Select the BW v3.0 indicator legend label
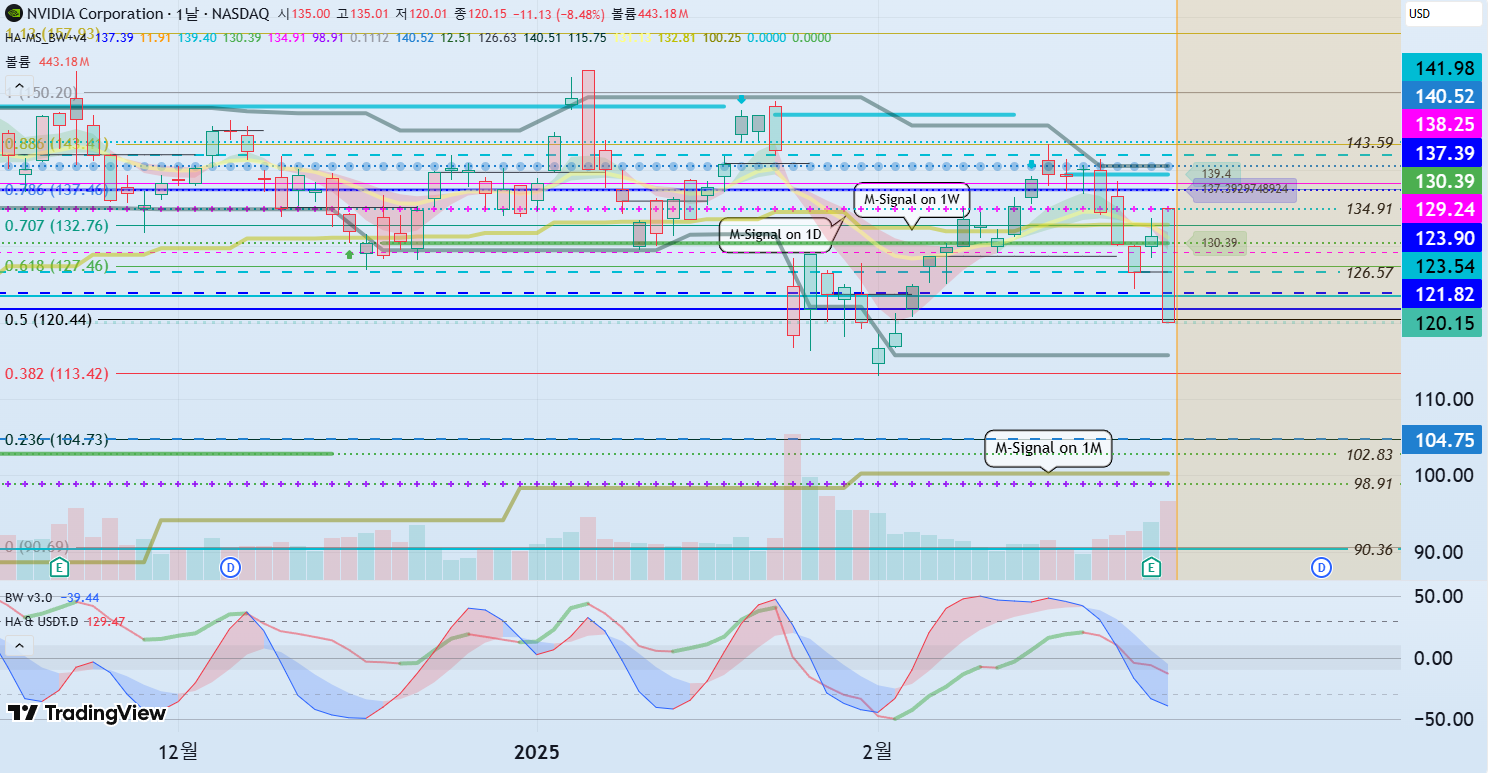The width and height of the screenshot is (1489, 773). coord(29,597)
